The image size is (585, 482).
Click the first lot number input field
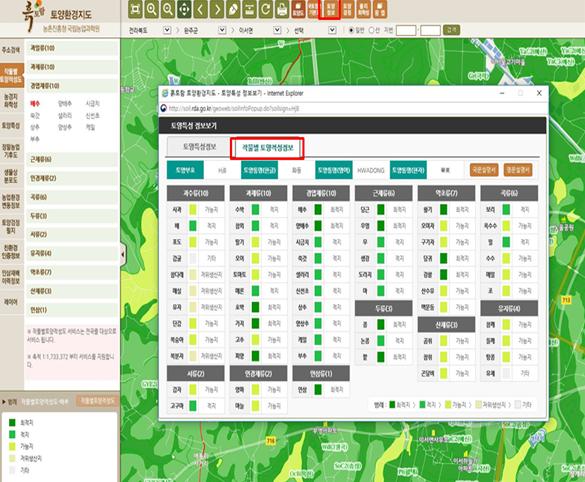click(406, 30)
